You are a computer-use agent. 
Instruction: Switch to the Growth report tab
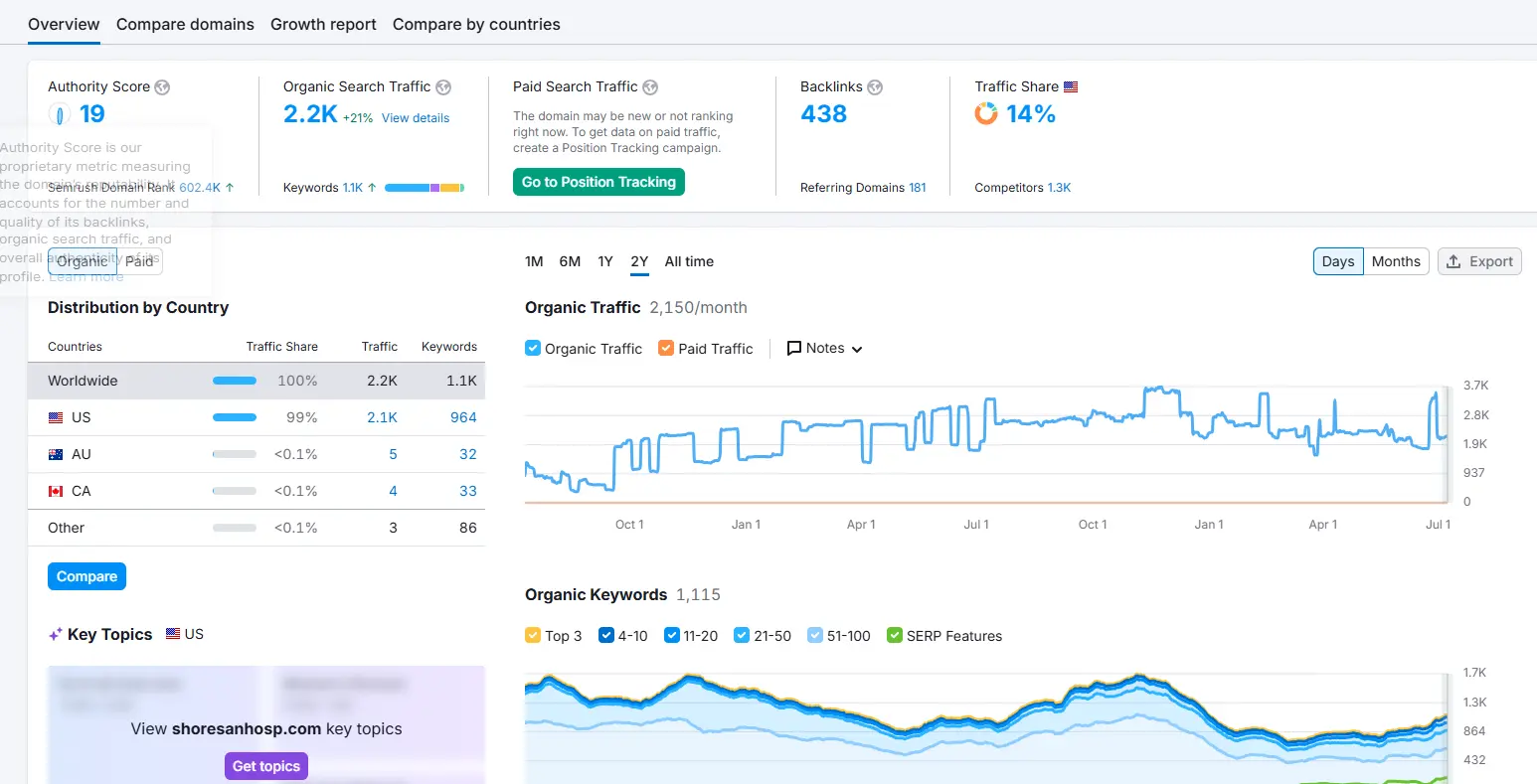coord(323,24)
